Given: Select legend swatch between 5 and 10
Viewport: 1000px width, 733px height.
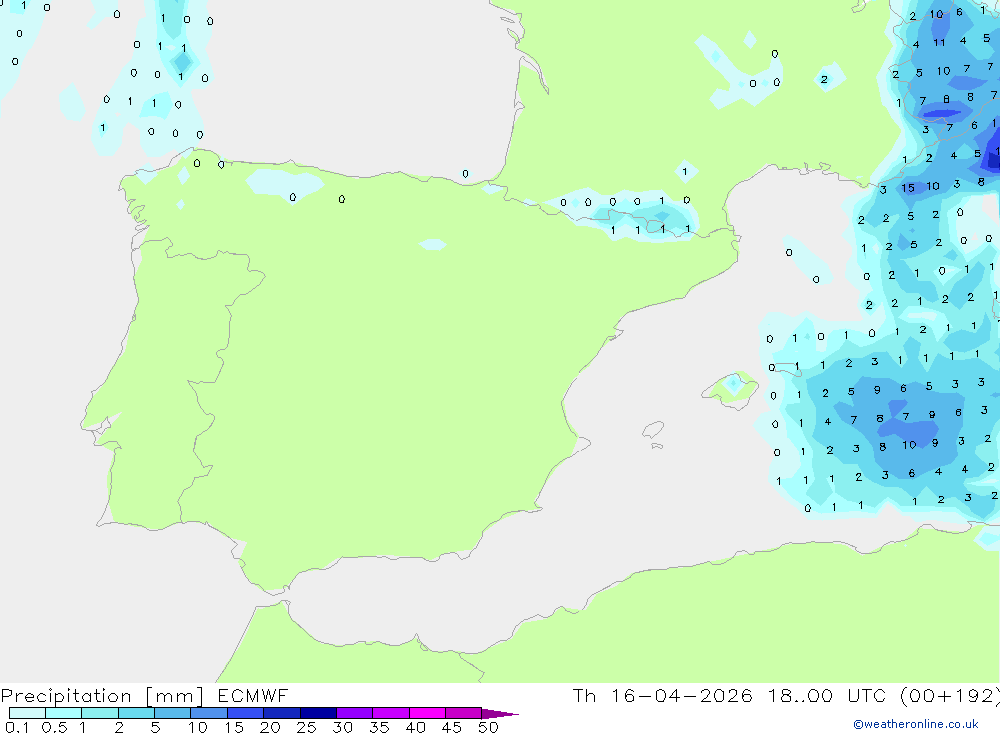Looking at the screenshot, I should point(173,713).
